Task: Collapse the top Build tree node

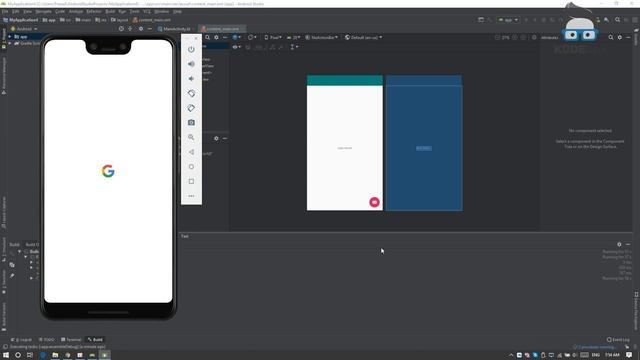Action: pyautogui.click(x=19, y=251)
